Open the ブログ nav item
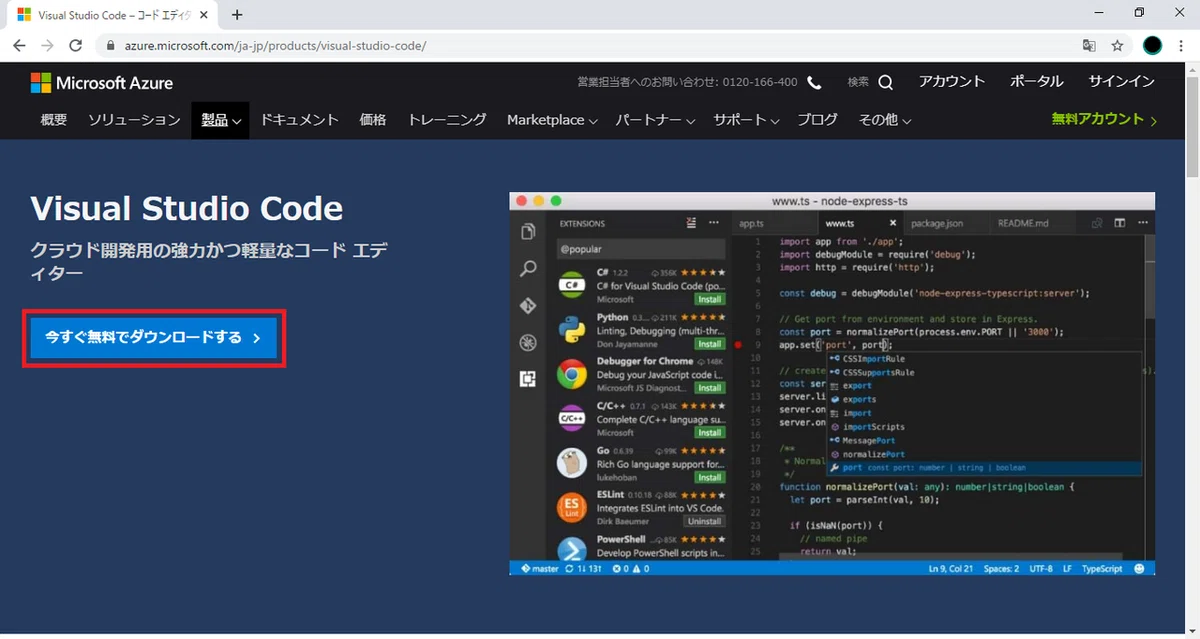 tap(817, 120)
